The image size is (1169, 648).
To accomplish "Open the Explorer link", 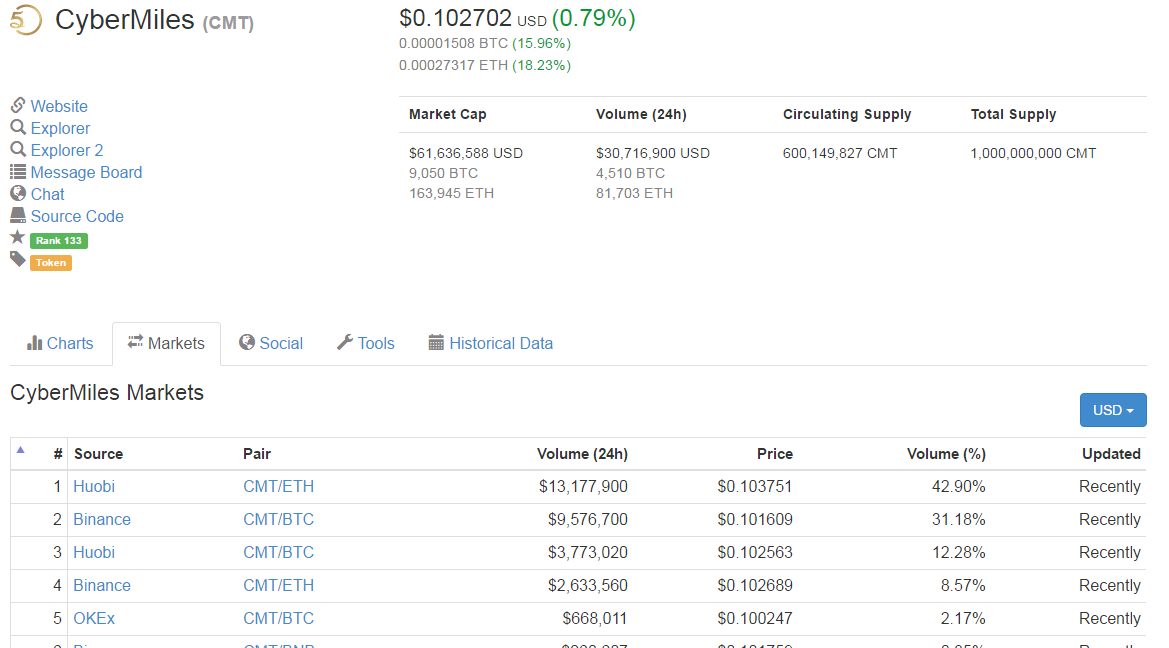I will [60, 128].
